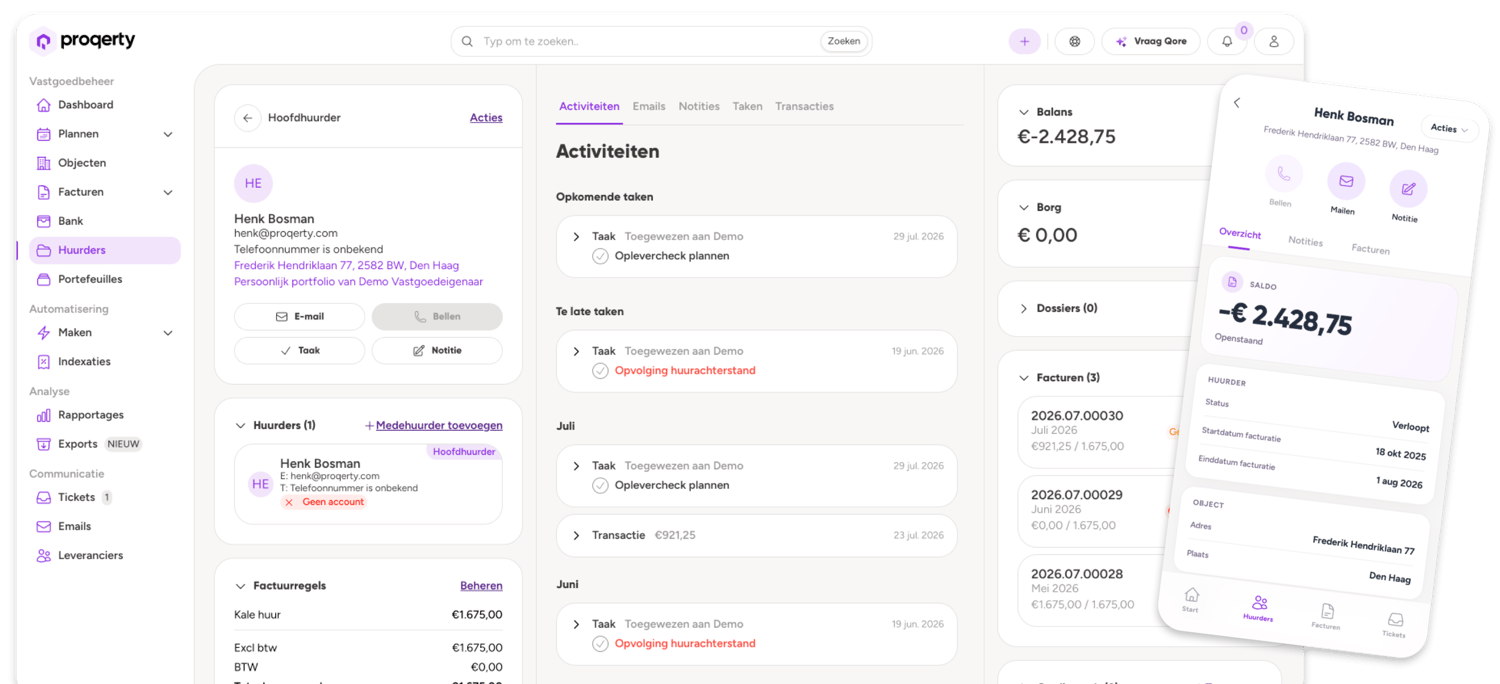Switch to the Emails tab
Screen dimensions: 1500x684
649,107
